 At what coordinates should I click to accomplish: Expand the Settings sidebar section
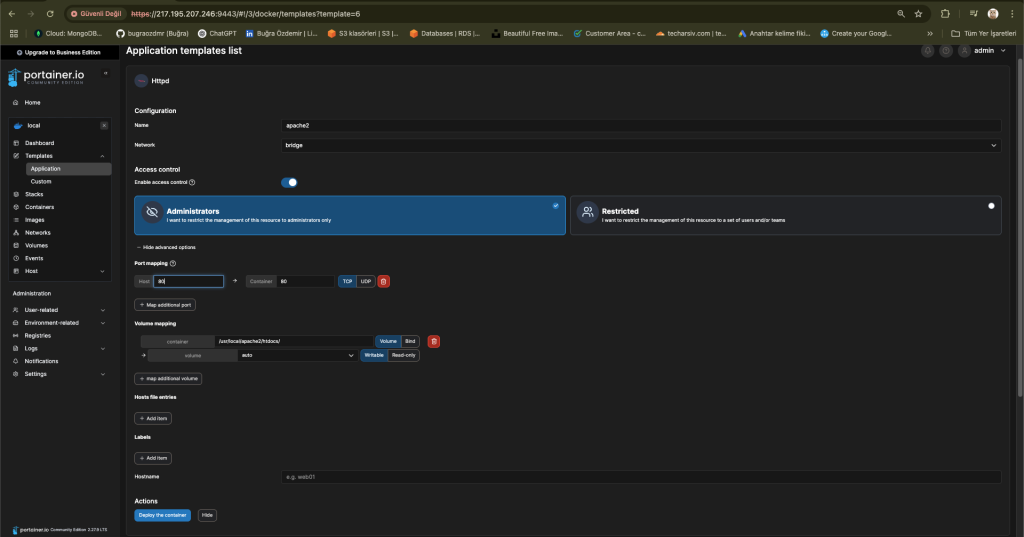tap(103, 374)
